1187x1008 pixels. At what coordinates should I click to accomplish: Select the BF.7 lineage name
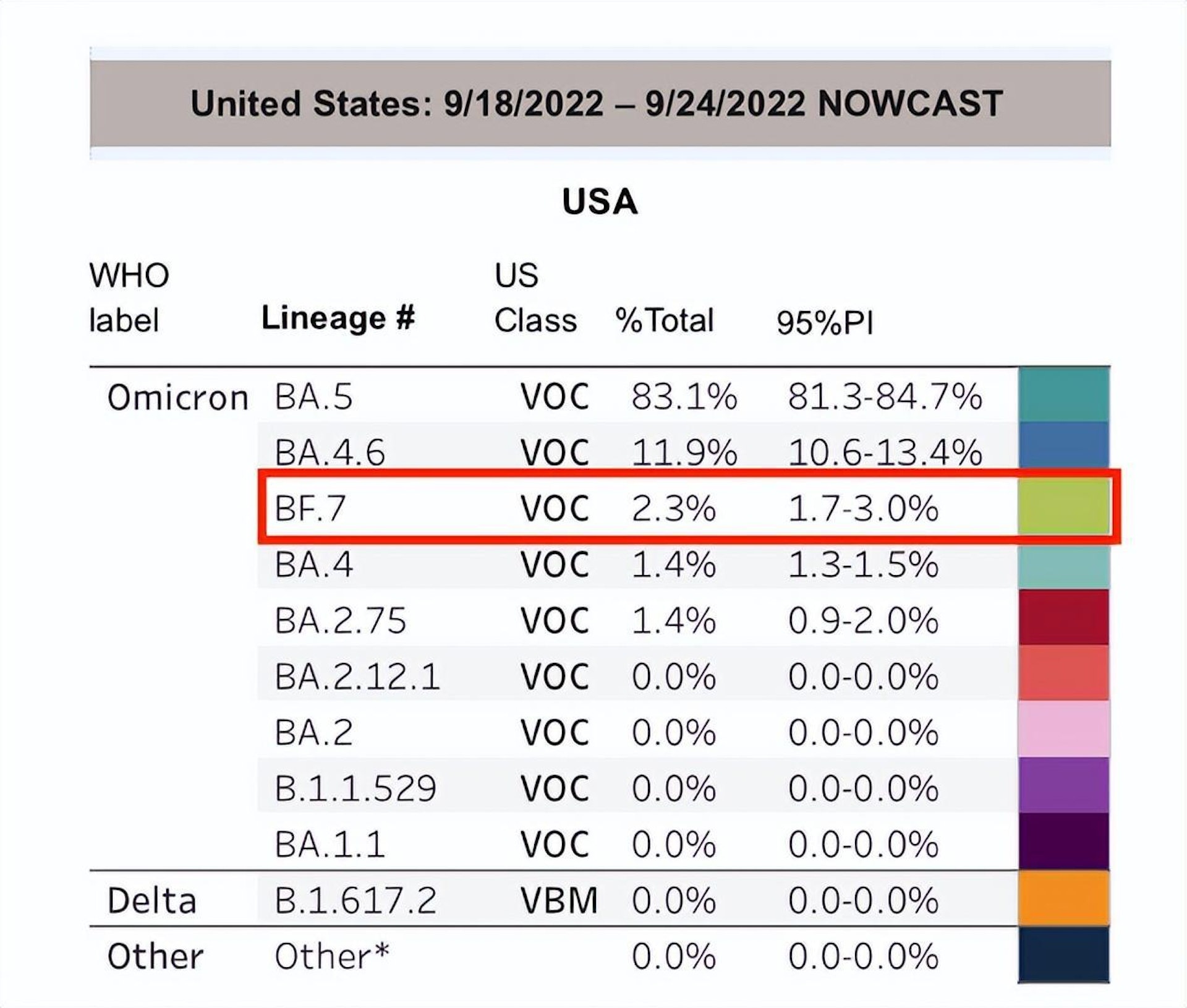coord(310,508)
